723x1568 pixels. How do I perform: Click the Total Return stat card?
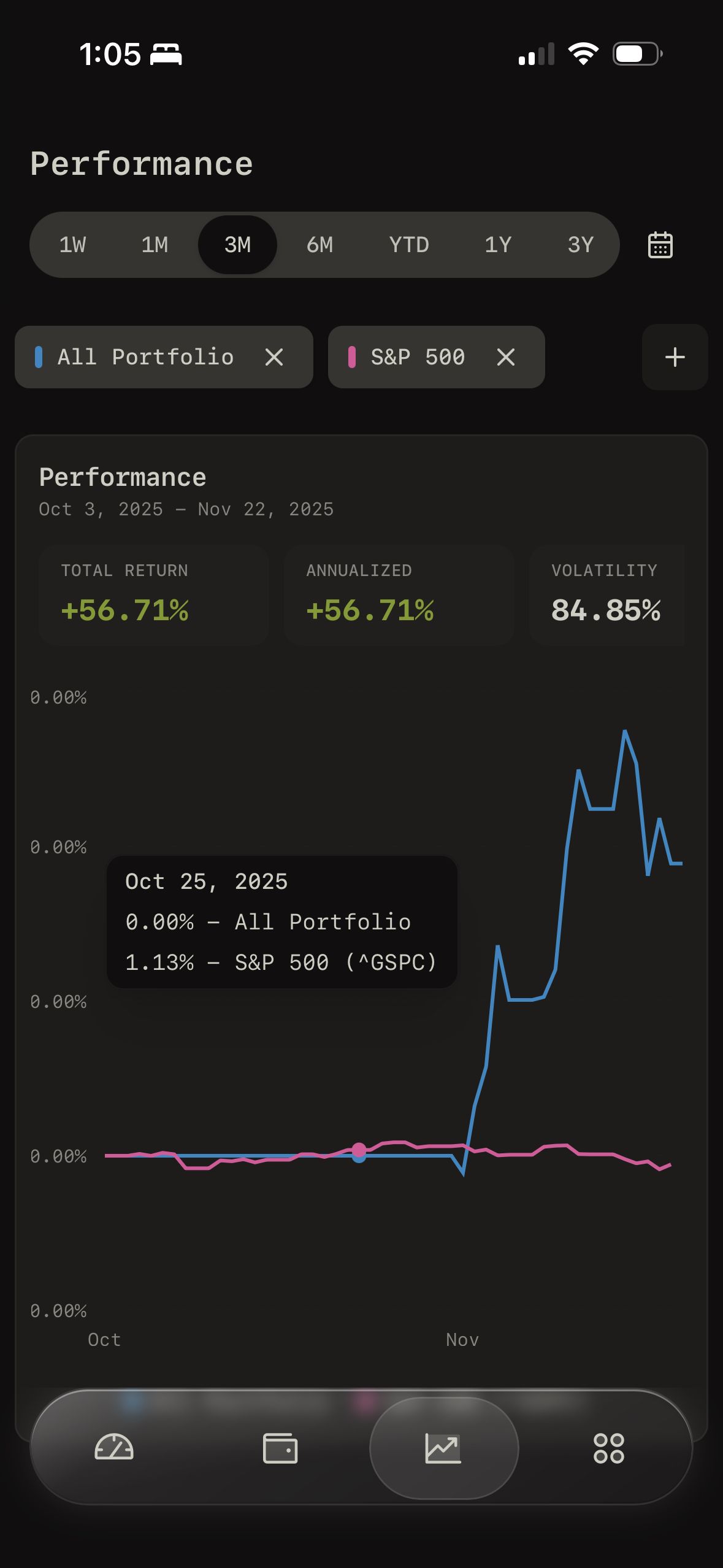pyautogui.click(x=153, y=594)
